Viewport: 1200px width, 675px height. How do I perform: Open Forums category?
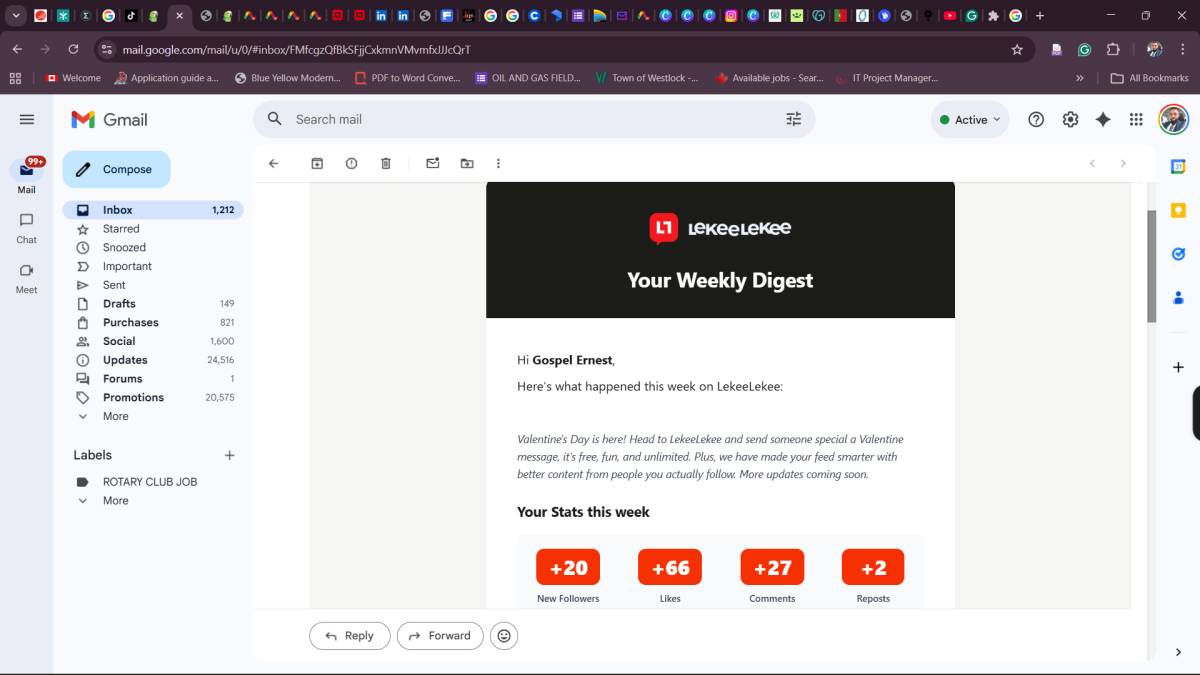(x=153, y=378)
